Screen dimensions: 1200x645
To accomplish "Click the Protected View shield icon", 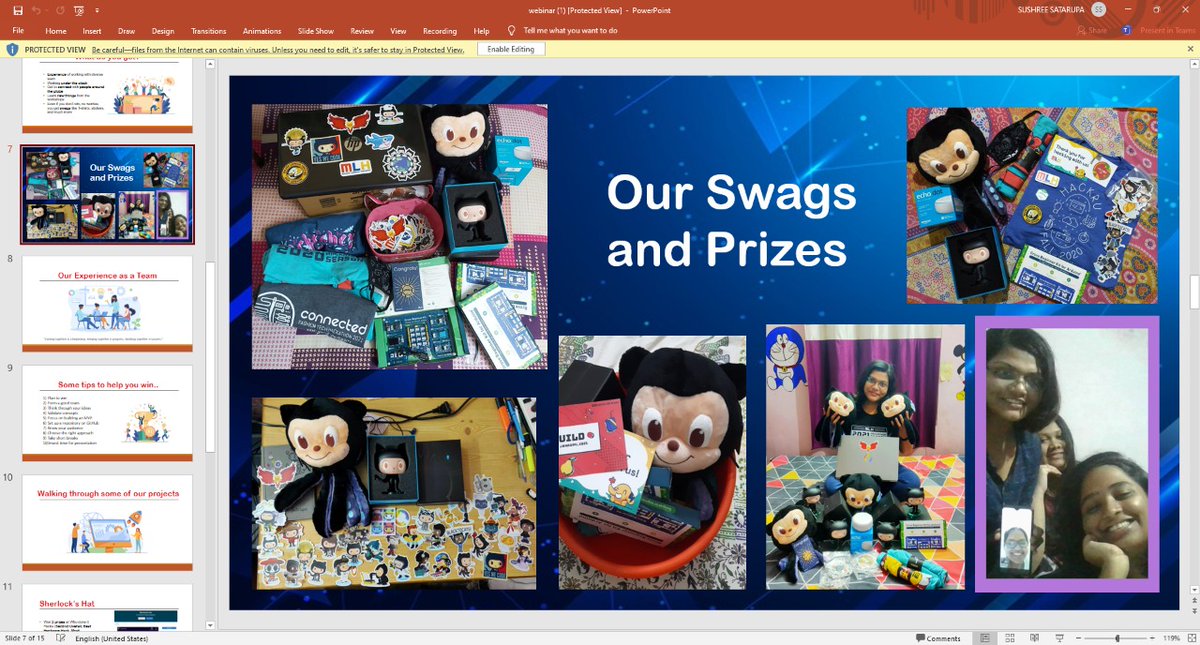I will point(13,49).
